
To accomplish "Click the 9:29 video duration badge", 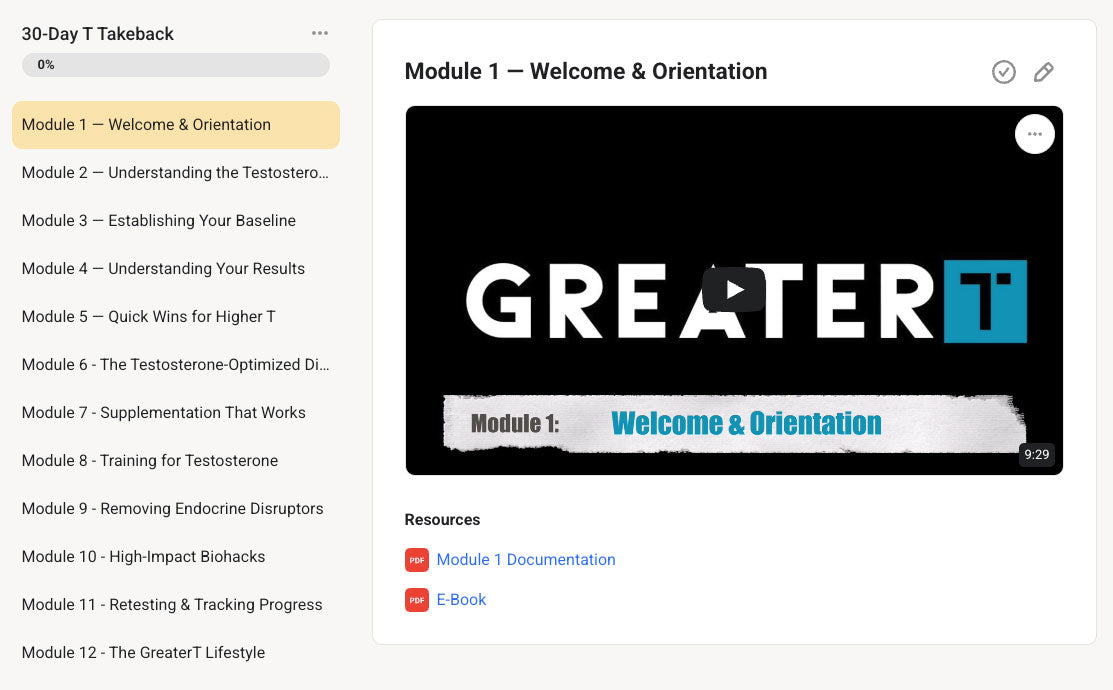I will pyautogui.click(x=1037, y=455).
